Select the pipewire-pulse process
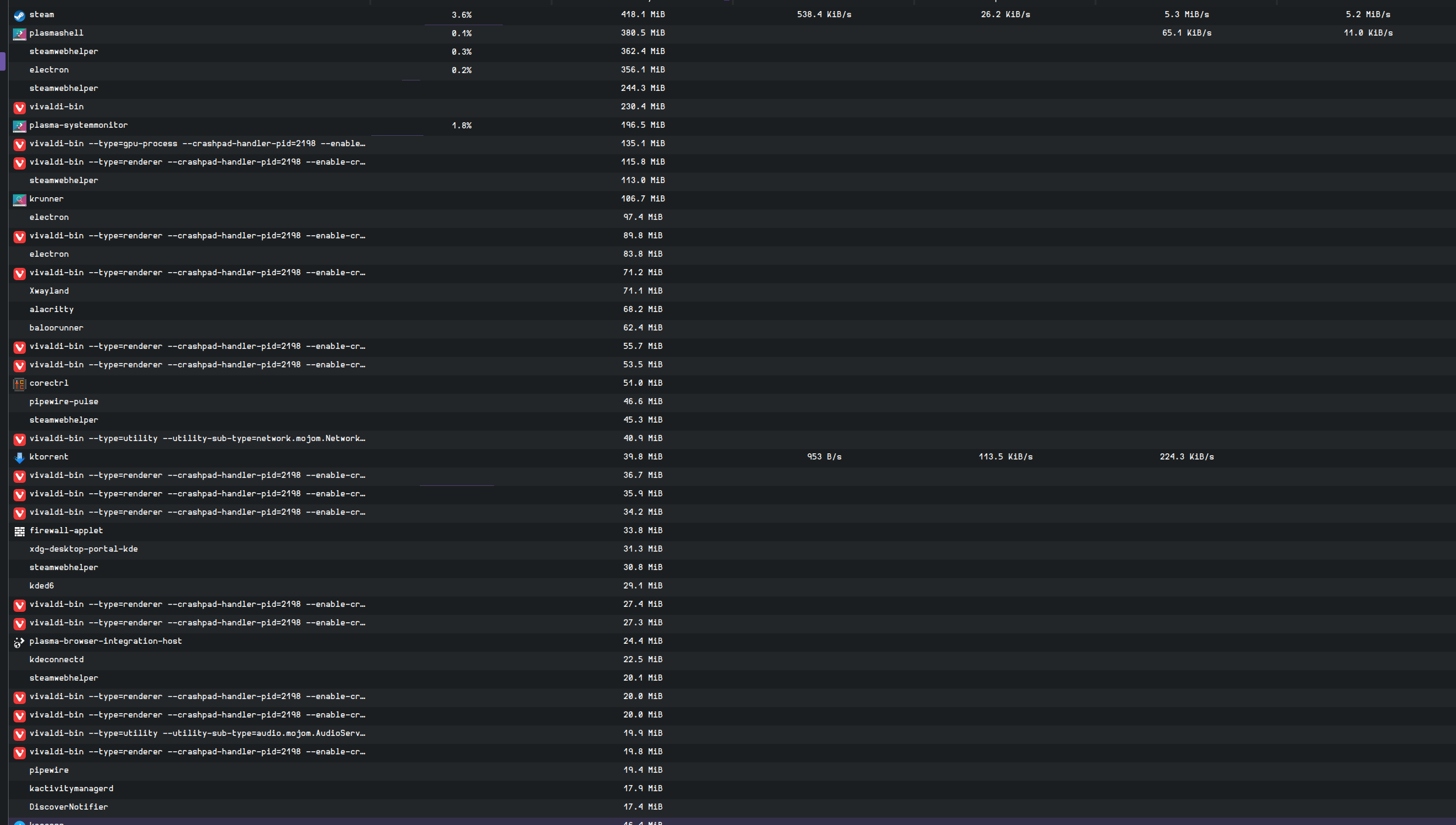1456x825 pixels. pyautogui.click(x=64, y=401)
